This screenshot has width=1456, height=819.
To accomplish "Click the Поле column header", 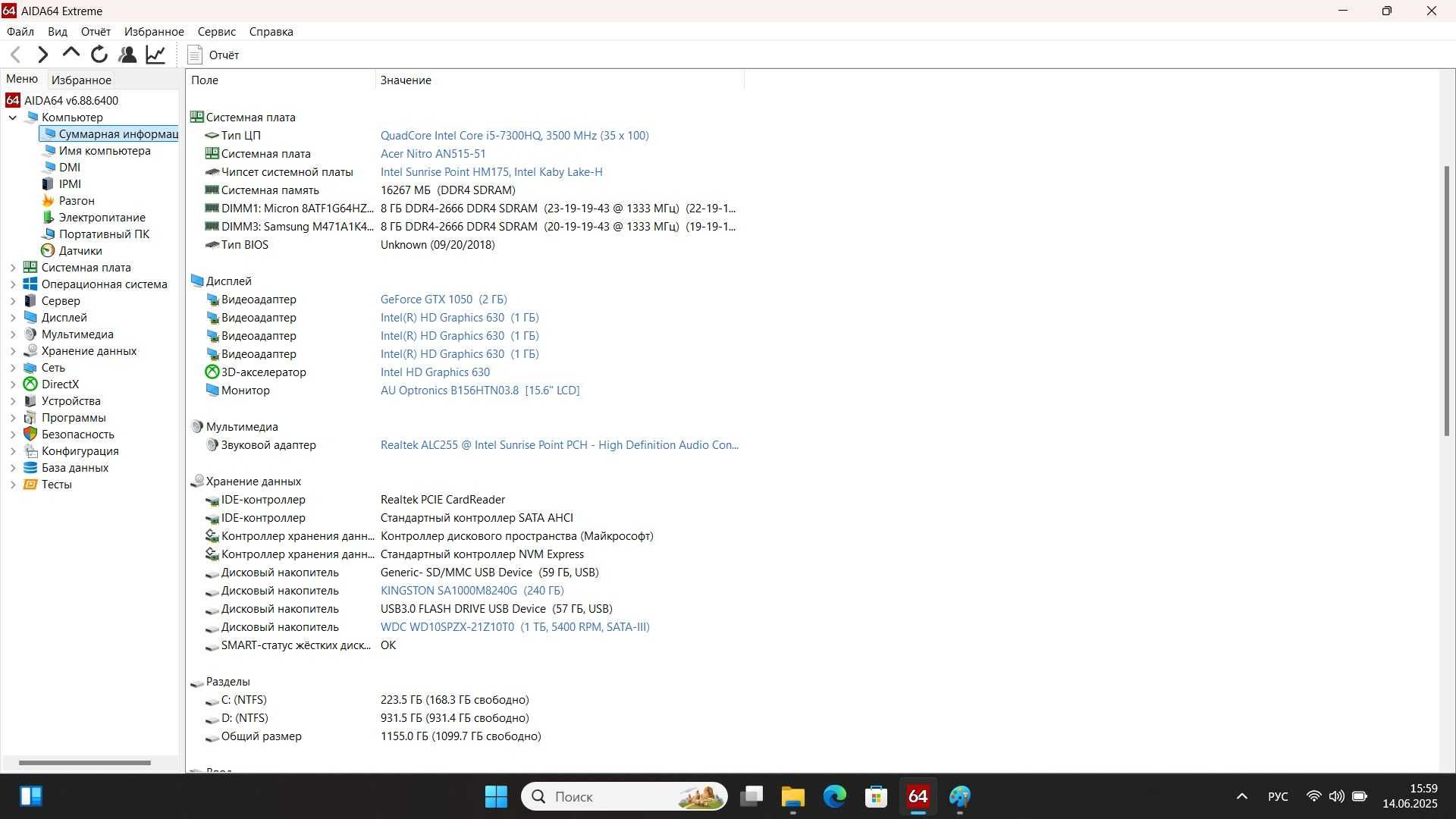I will (281, 80).
